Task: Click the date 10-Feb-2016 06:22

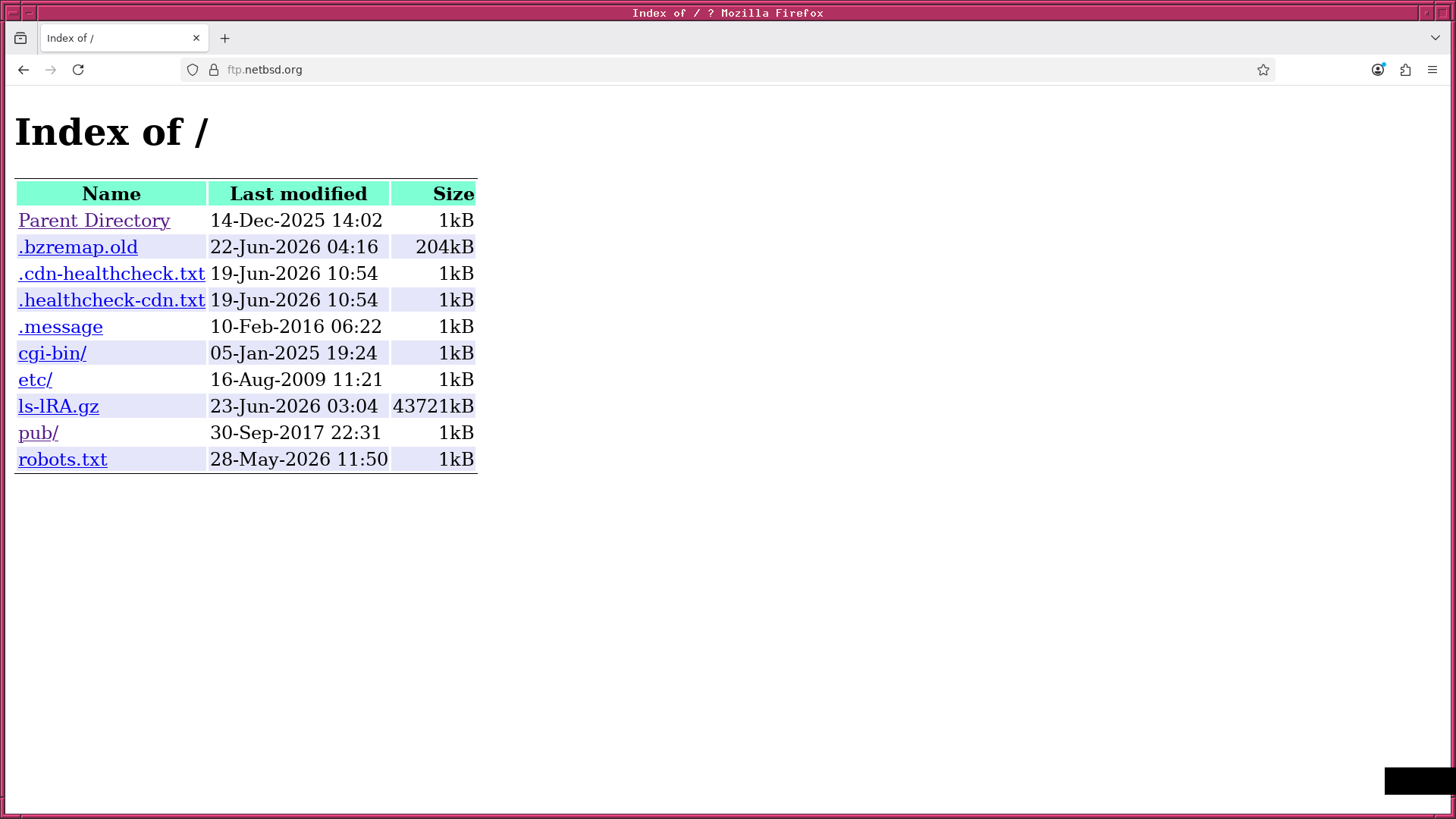Action: click(x=296, y=327)
